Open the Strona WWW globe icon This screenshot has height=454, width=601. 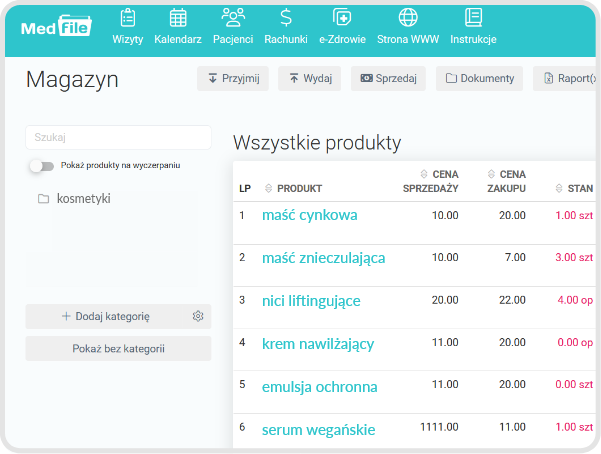(408, 18)
